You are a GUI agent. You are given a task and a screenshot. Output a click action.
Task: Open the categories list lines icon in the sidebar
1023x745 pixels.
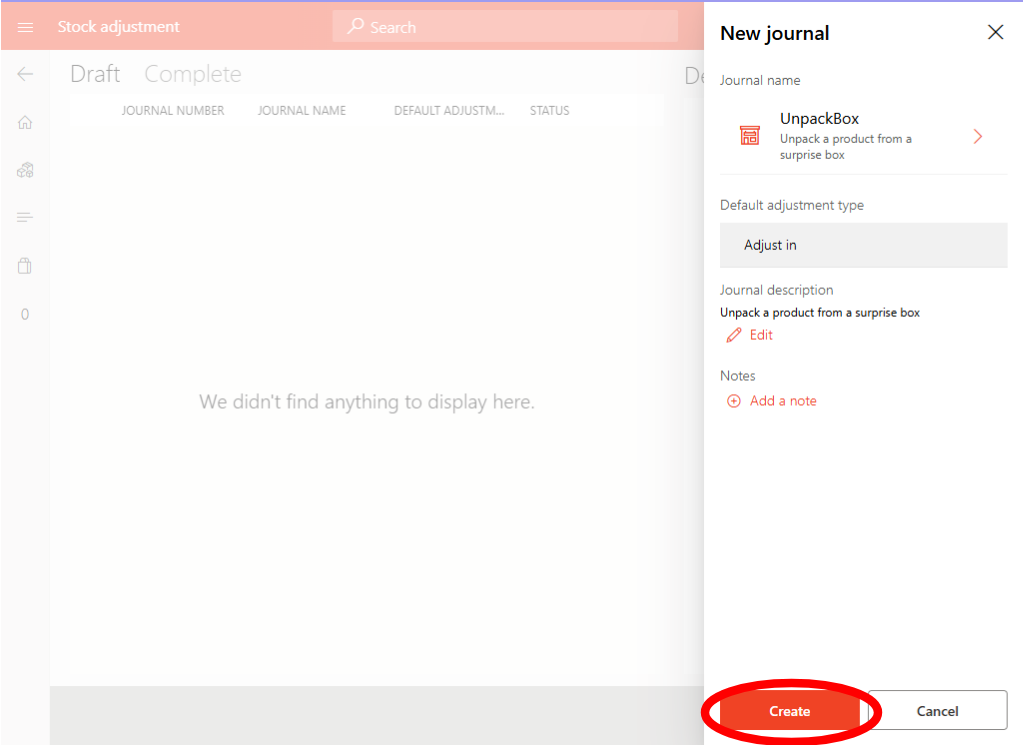pyautogui.click(x=26, y=218)
